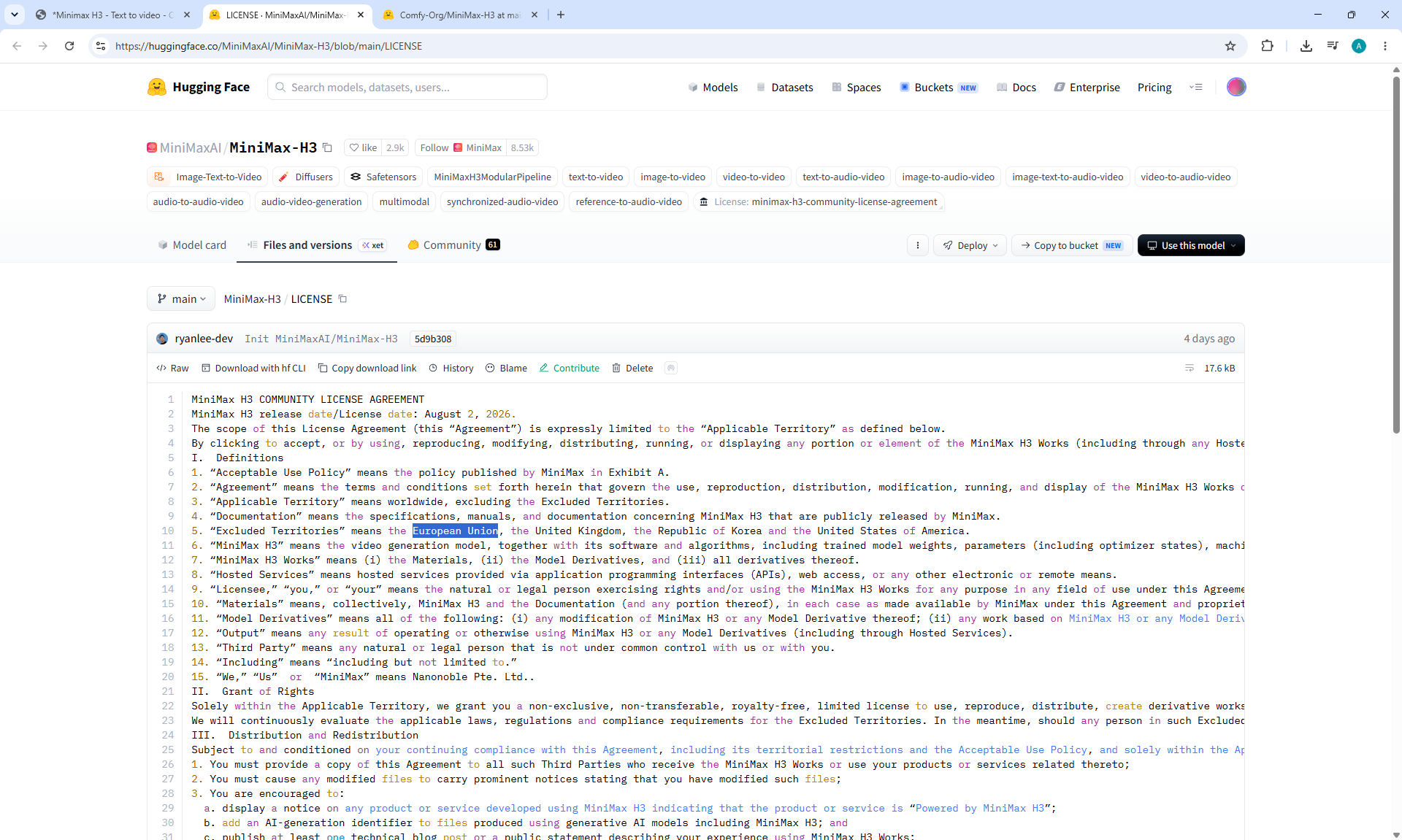Select the Diffusers tag
This screenshot has width=1402, height=840.
[306, 177]
